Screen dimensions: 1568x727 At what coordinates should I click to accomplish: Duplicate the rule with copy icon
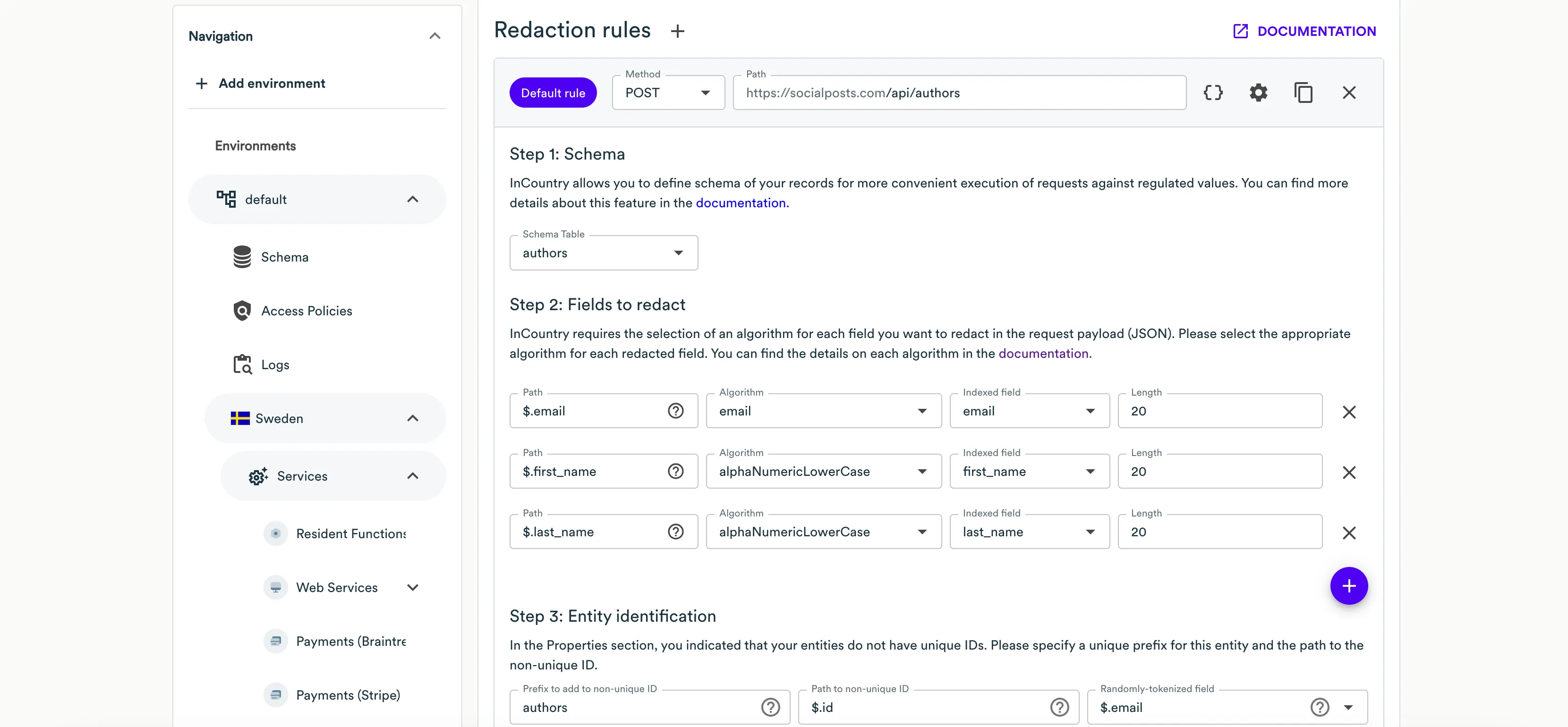coord(1303,93)
